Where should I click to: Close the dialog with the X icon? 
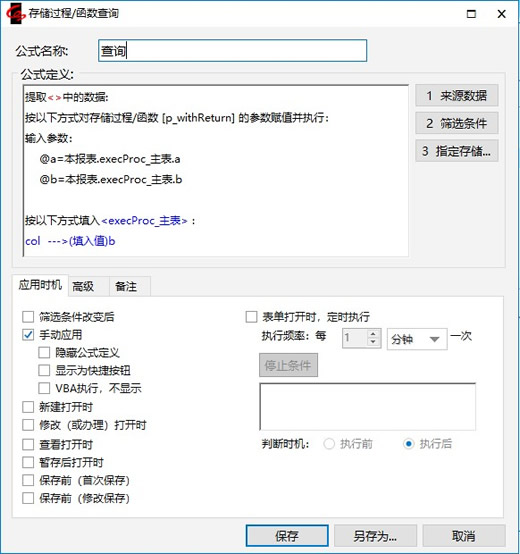(501, 14)
